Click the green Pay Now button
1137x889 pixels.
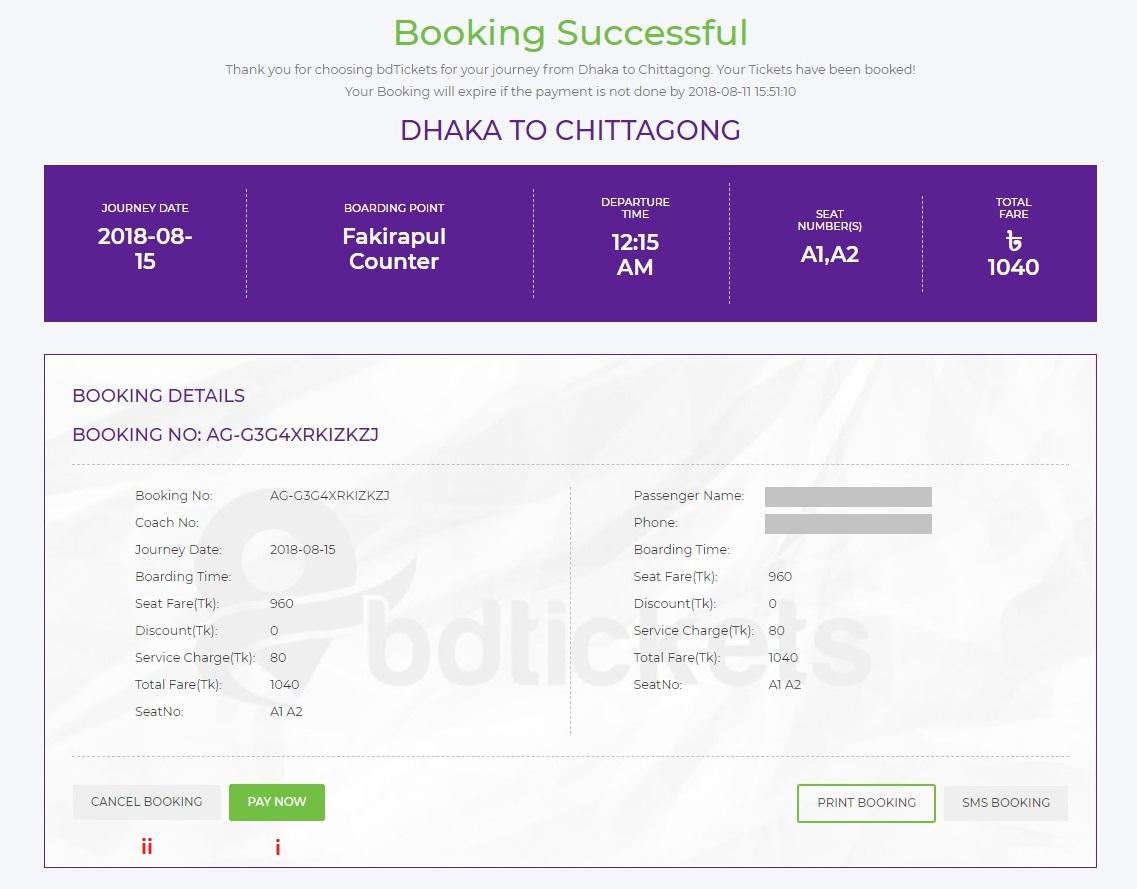click(x=276, y=802)
